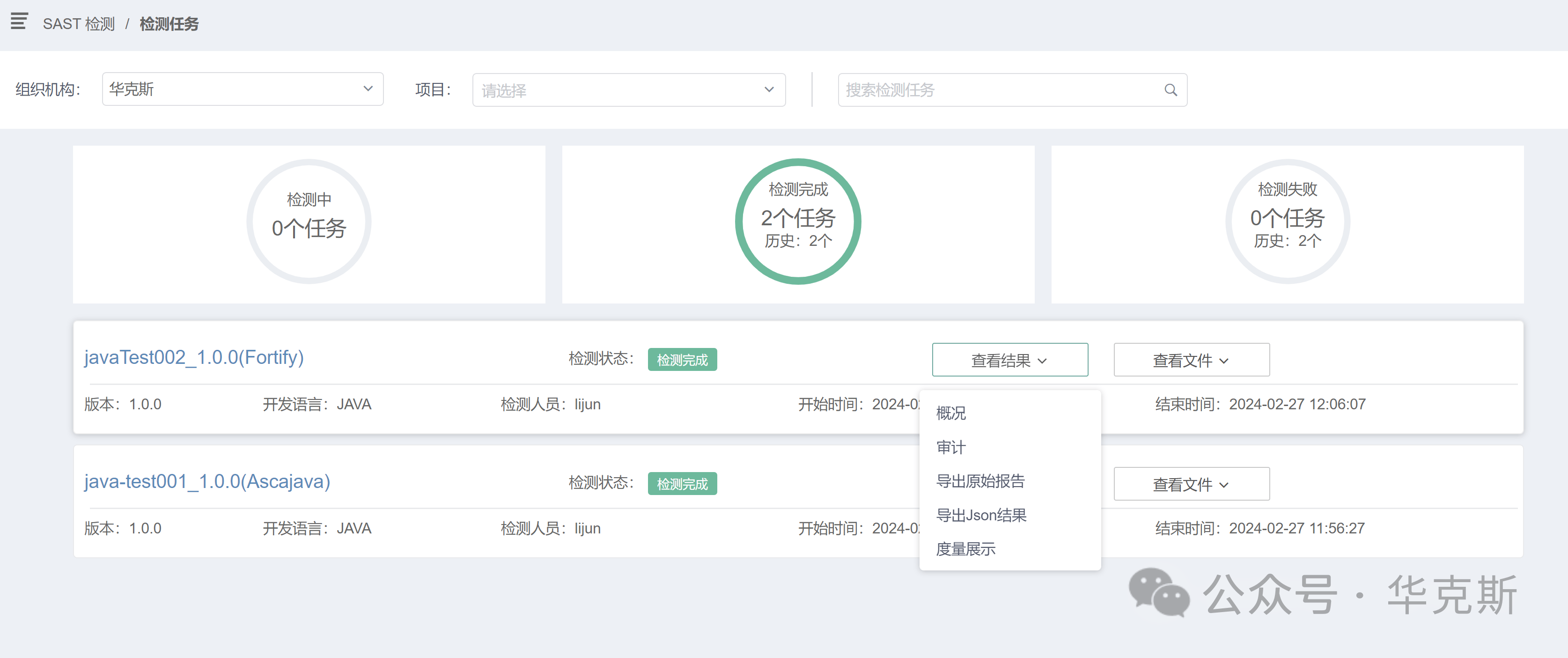Go to SAST 检测 breadcrumb

(x=79, y=24)
